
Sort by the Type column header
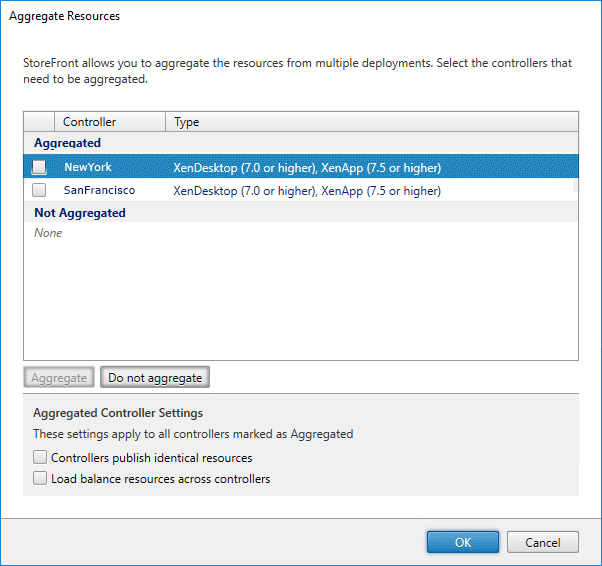(372, 122)
